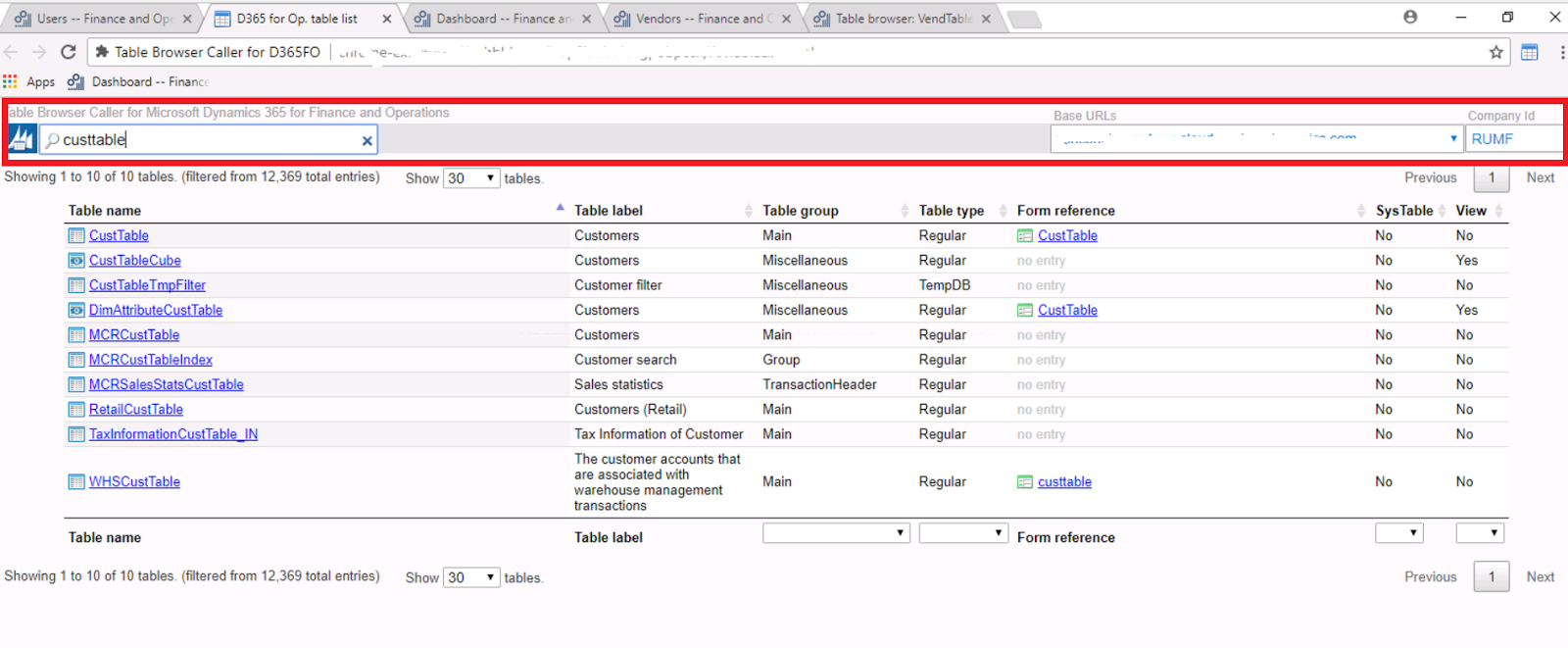Click the table icon next to WHSCustTable
Image resolution: width=1568 pixels, height=648 pixels.
[76, 482]
